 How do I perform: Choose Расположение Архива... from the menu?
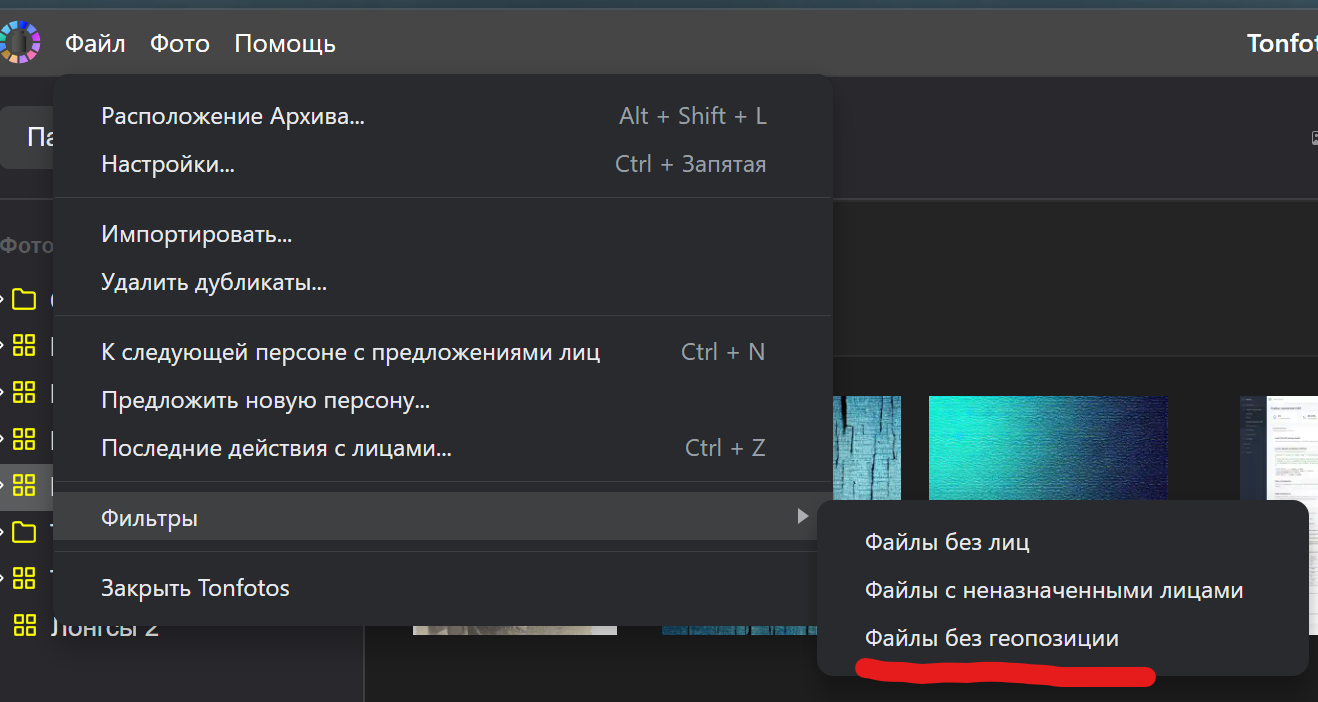(x=233, y=116)
